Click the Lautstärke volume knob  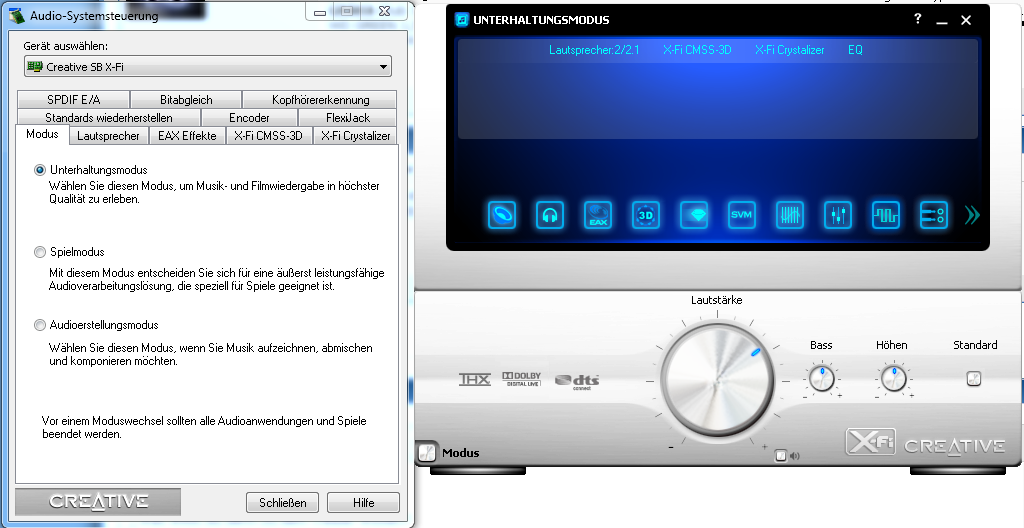click(717, 380)
